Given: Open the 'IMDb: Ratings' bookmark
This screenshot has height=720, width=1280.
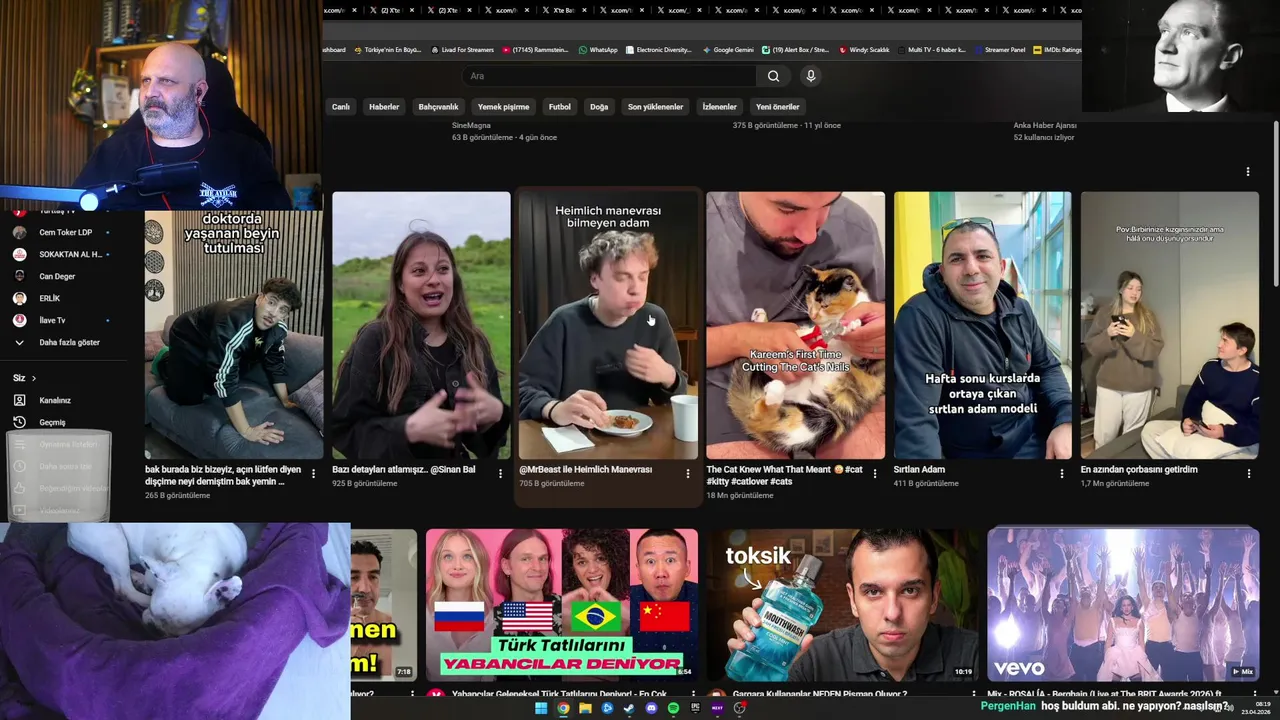Looking at the screenshot, I should (1057, 49).
